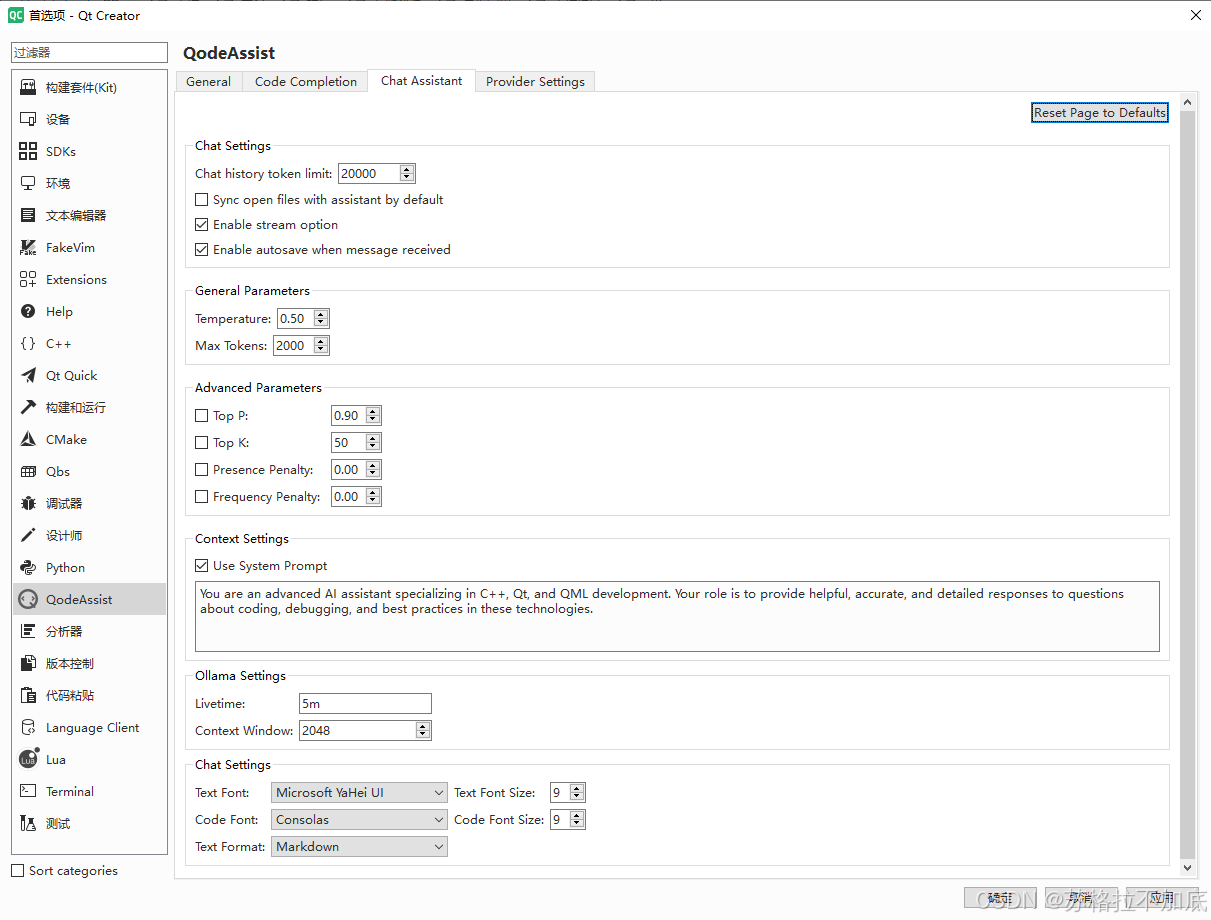Enable Sync open files with assistant
Viewport: 1211px width, 920px height.
coord(202,200)
